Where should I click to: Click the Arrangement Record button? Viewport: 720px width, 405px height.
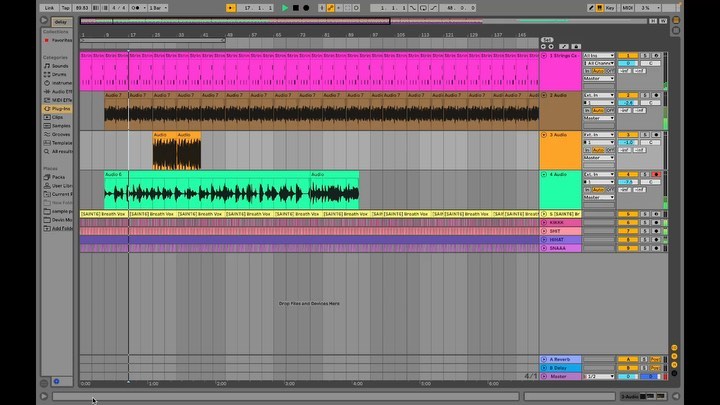[x=306, y=7]
